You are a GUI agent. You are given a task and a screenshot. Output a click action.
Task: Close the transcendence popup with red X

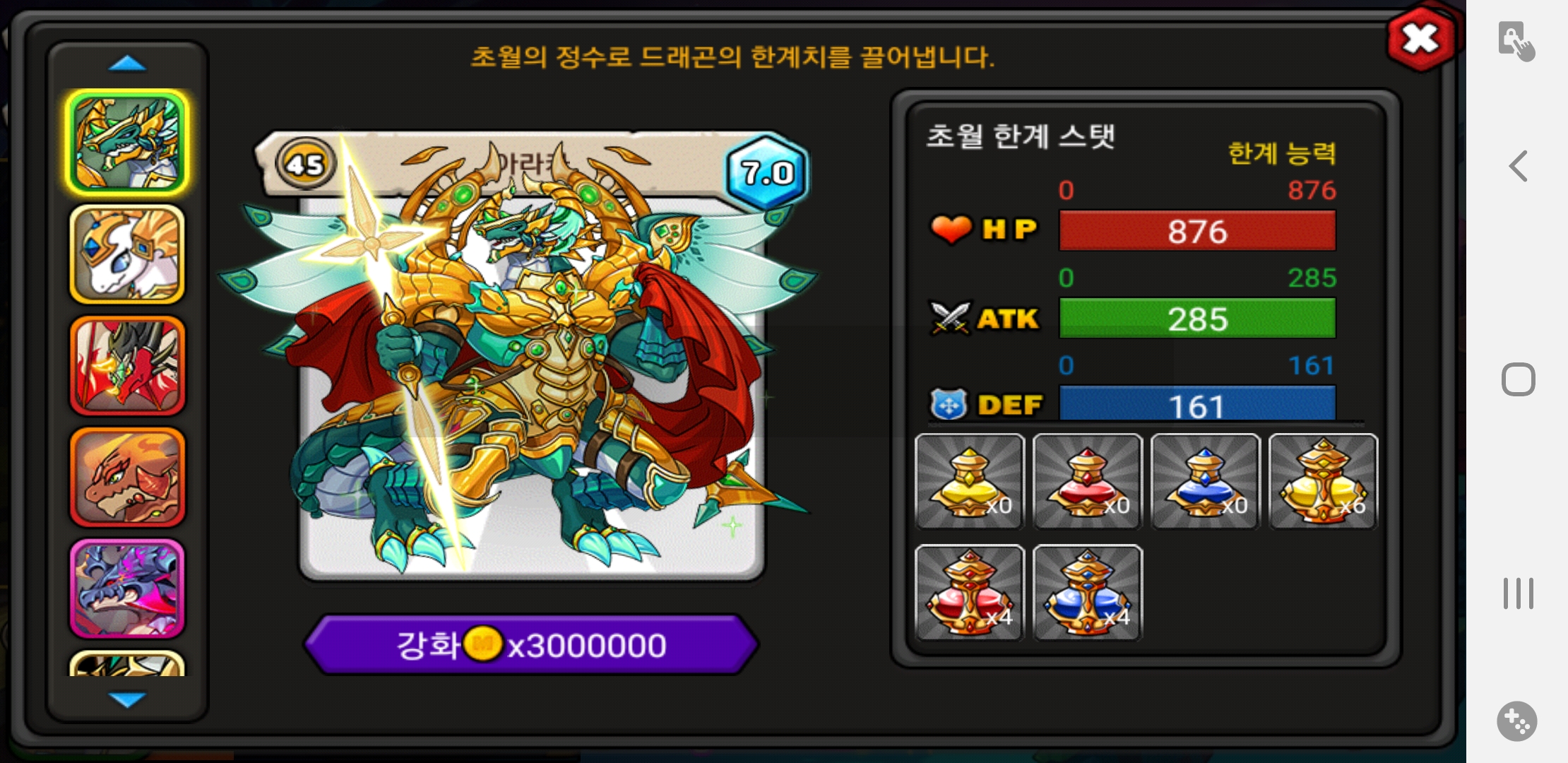tap(1421, 39)
